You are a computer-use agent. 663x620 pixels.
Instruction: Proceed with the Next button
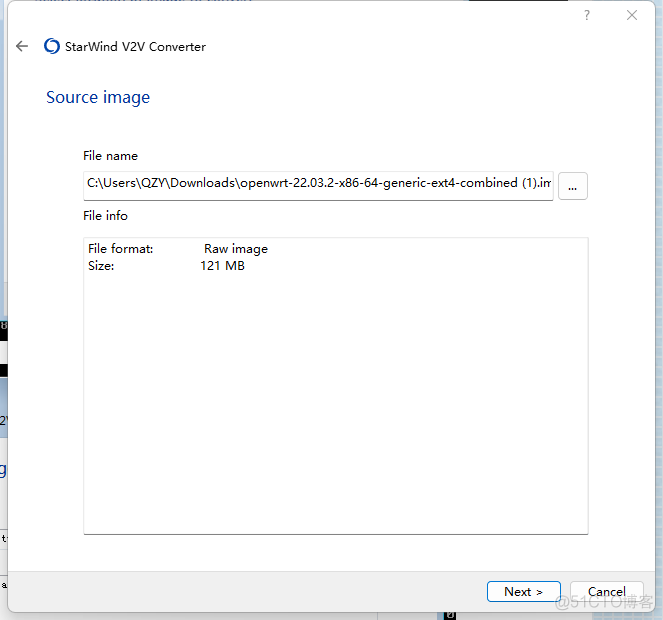[x=523, y=592]
